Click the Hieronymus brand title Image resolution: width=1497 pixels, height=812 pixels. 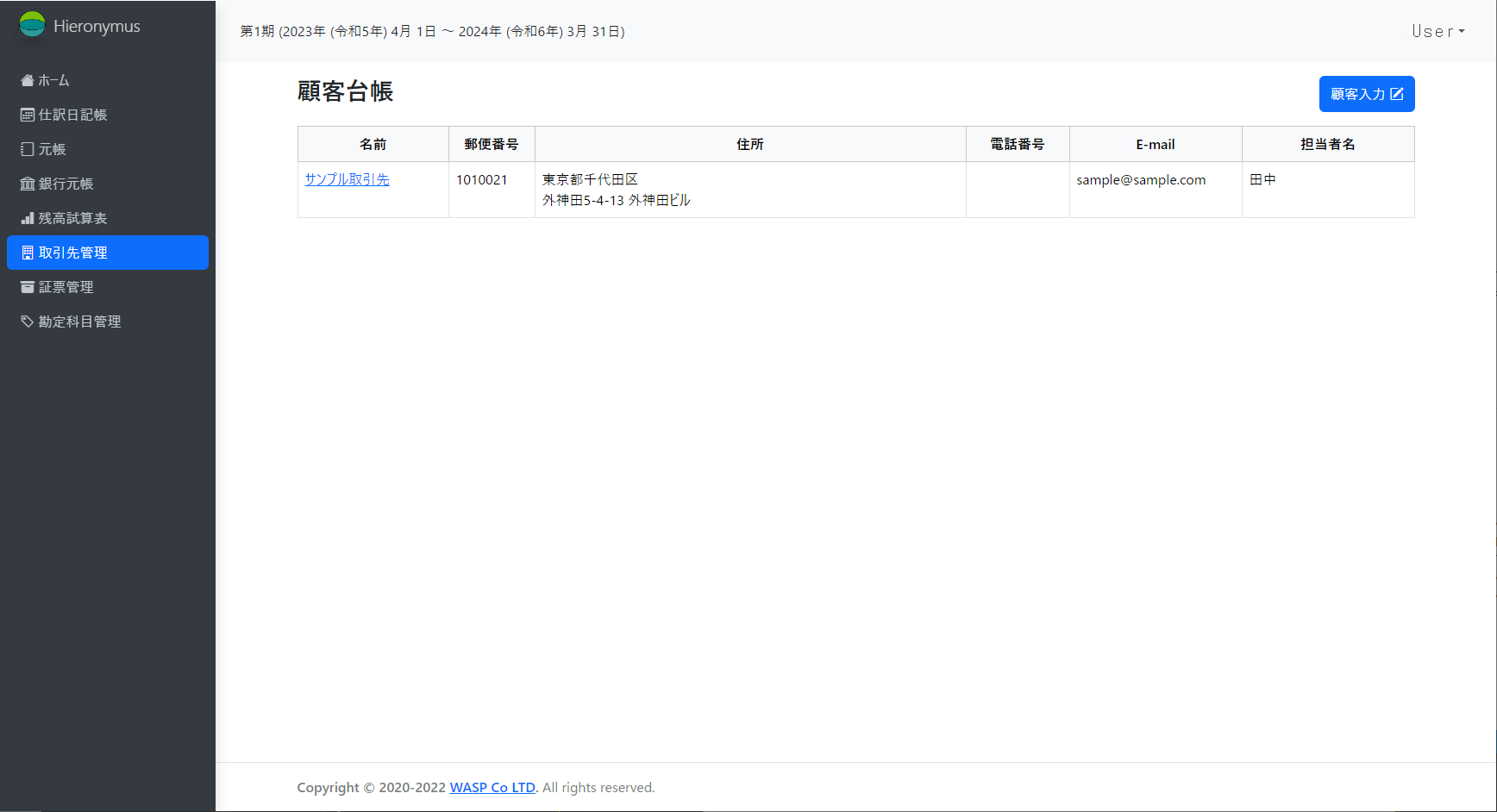pos(97,26)
